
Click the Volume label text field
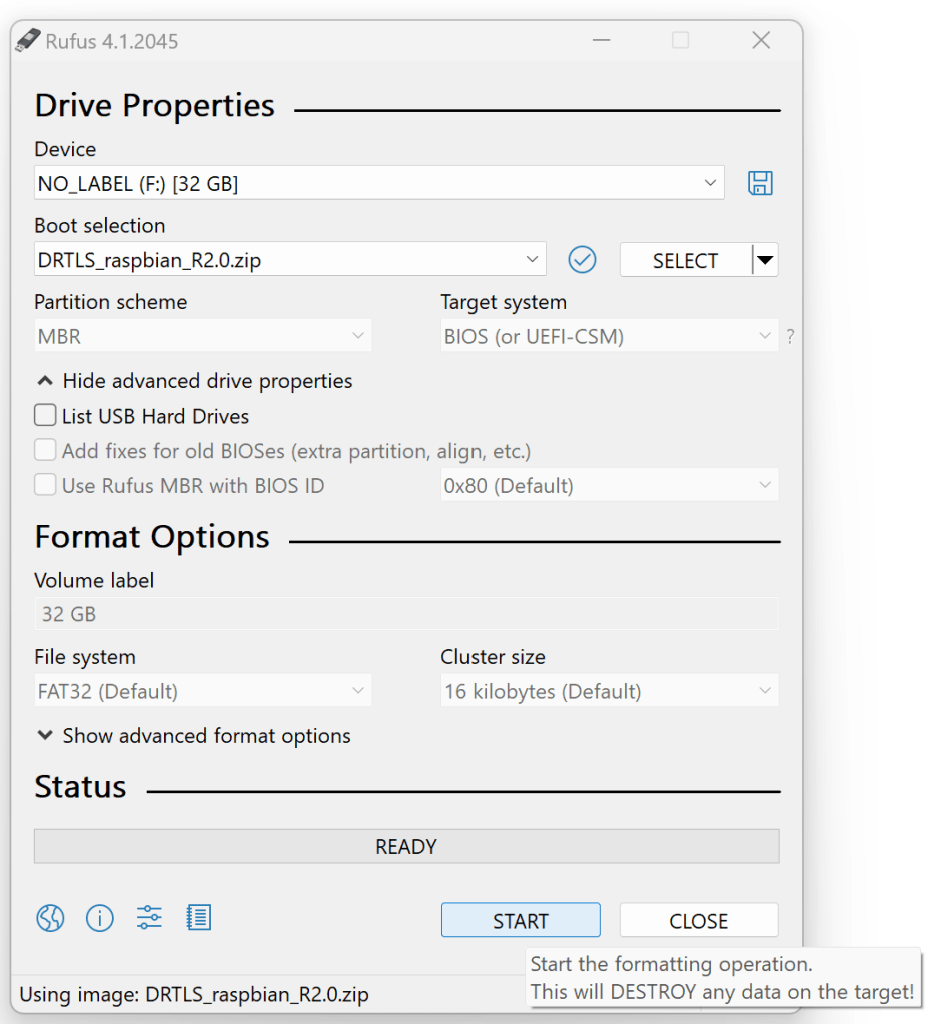pyautogui.click(x=406, y=613)
